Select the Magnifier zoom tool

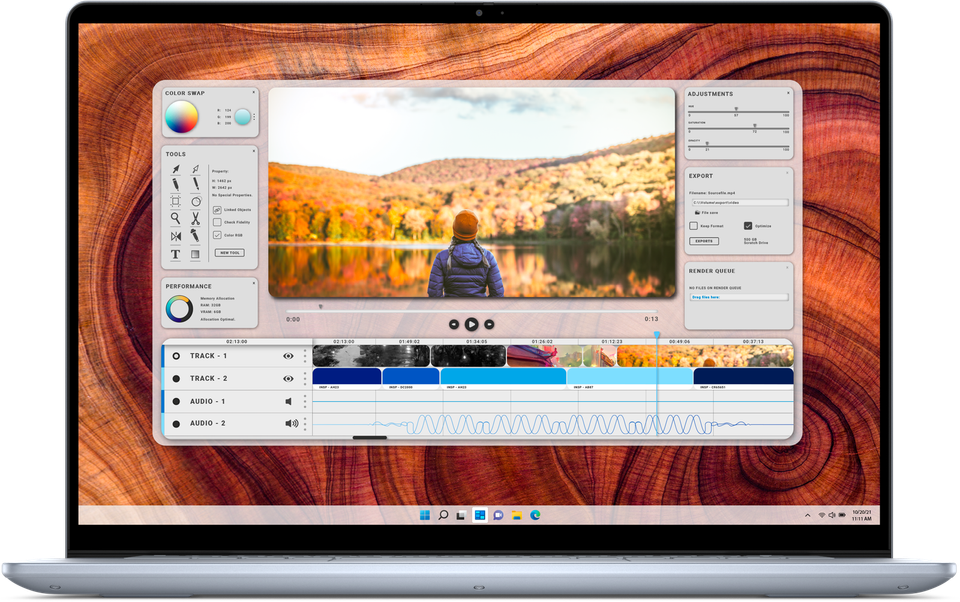coord(176,218)
